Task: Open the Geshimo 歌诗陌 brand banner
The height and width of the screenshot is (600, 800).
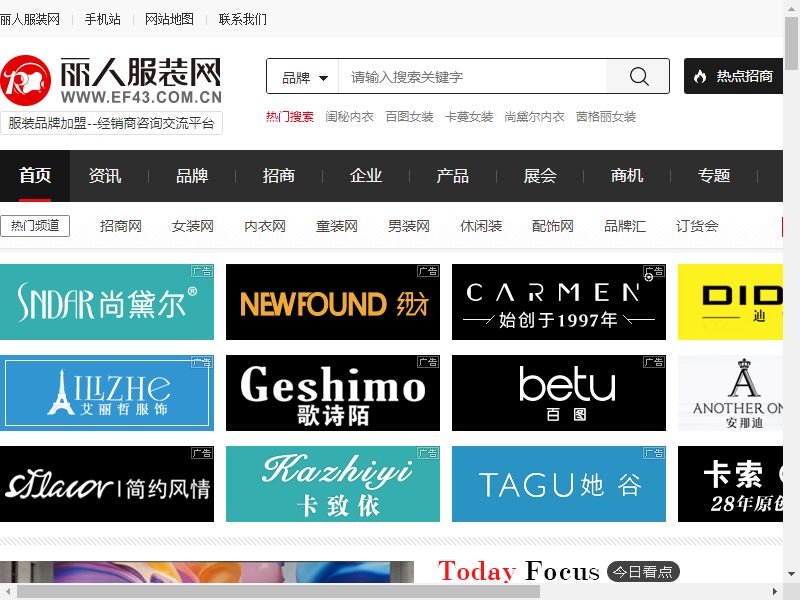Action: click(x=333, y=393)
